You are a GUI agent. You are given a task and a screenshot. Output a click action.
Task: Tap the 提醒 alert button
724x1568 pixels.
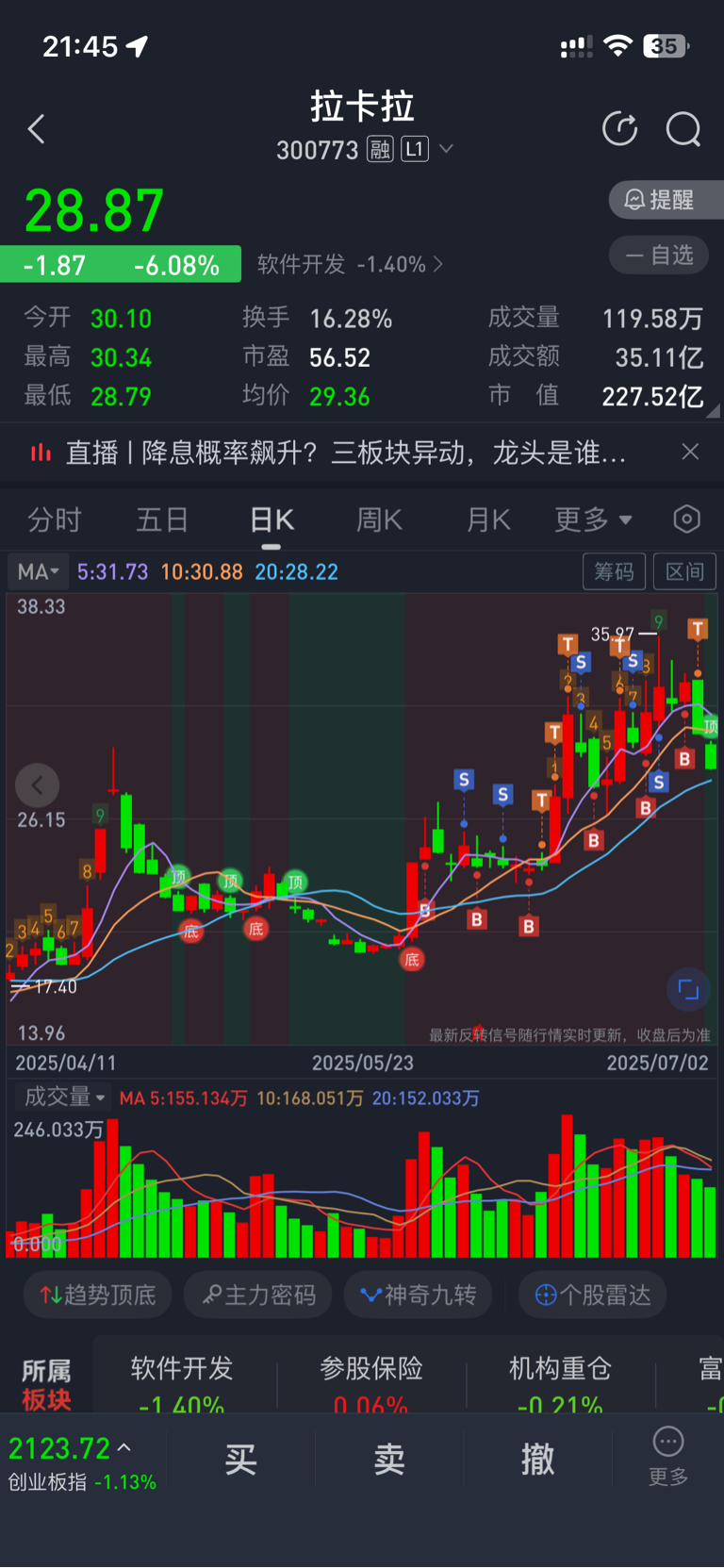coord(666,200)
